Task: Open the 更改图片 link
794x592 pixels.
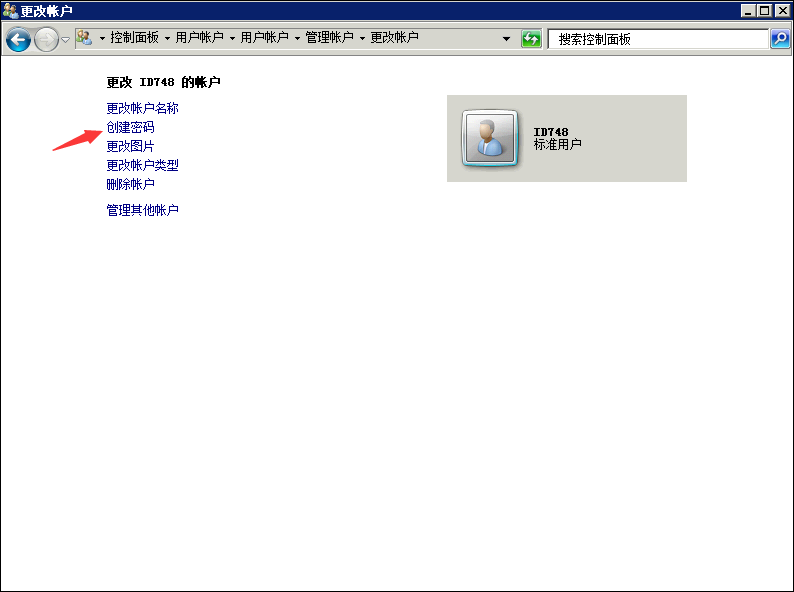Action: click(x=130, y=147)
